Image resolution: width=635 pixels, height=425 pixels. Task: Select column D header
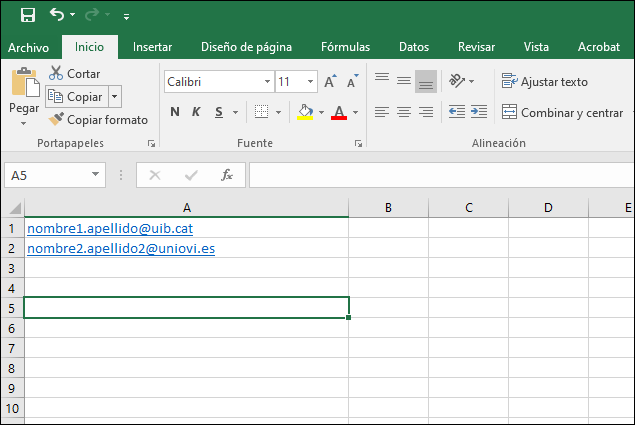548,207
